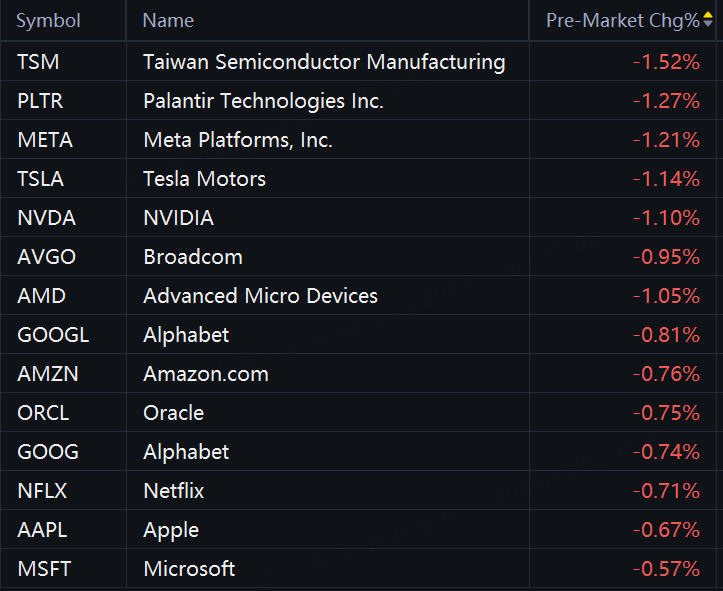This screenshot has width=723, height=591.
Task: Click the sort arrow icon on Pre-Market Chg%
Action: point(708,20)
